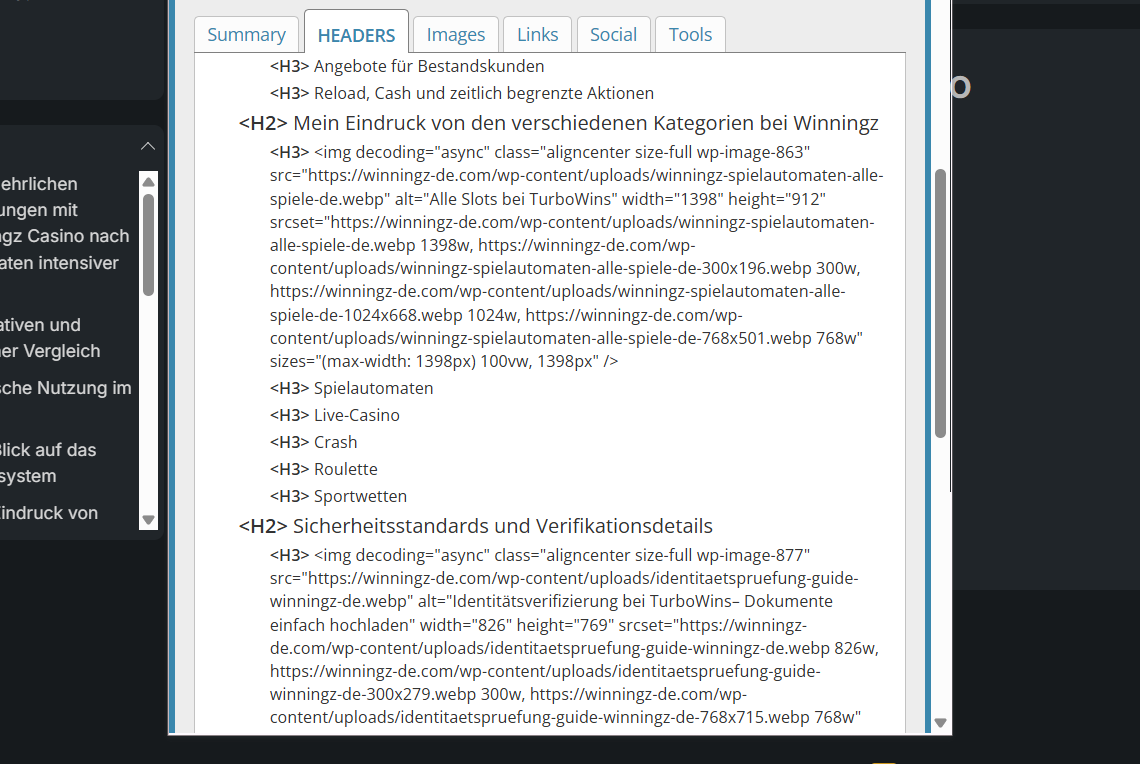This screenshot has height=764, width=1140.
Task: Click sidebar link ending 'sche Nutzung im'
Action: click(65, 388)
